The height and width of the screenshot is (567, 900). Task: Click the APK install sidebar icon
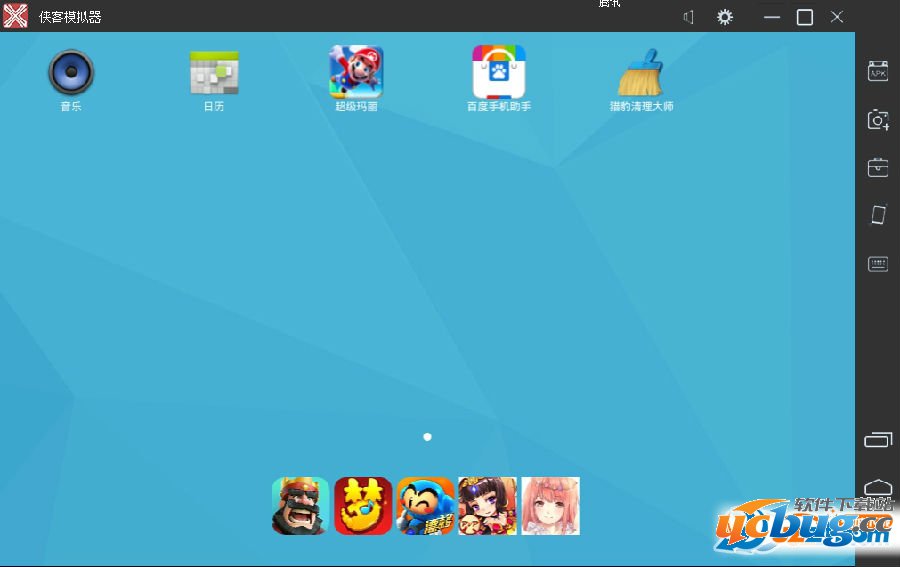pos(878,71)
